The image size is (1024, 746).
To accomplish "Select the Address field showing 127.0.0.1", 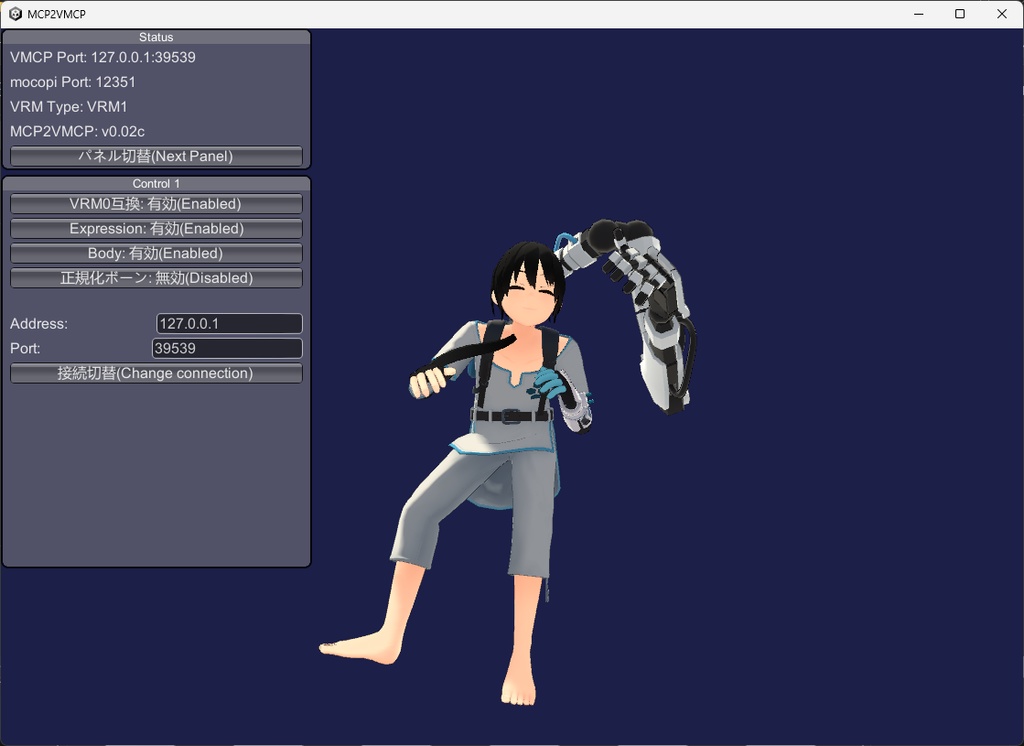I will (x=228, y=323).
